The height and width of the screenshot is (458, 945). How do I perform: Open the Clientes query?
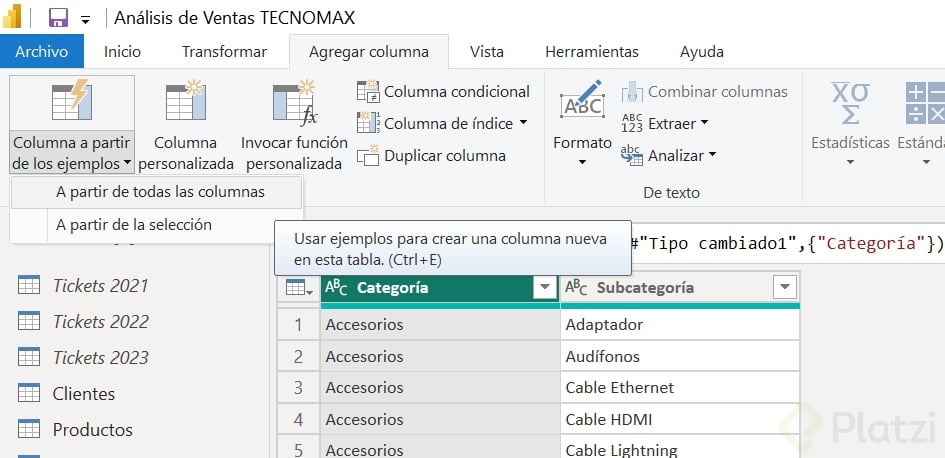(84, 394)
